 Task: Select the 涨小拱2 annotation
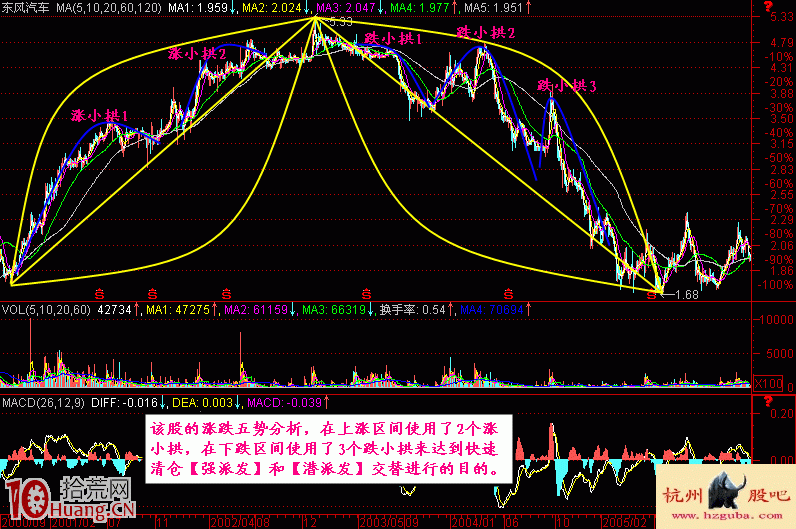(197, 53)
